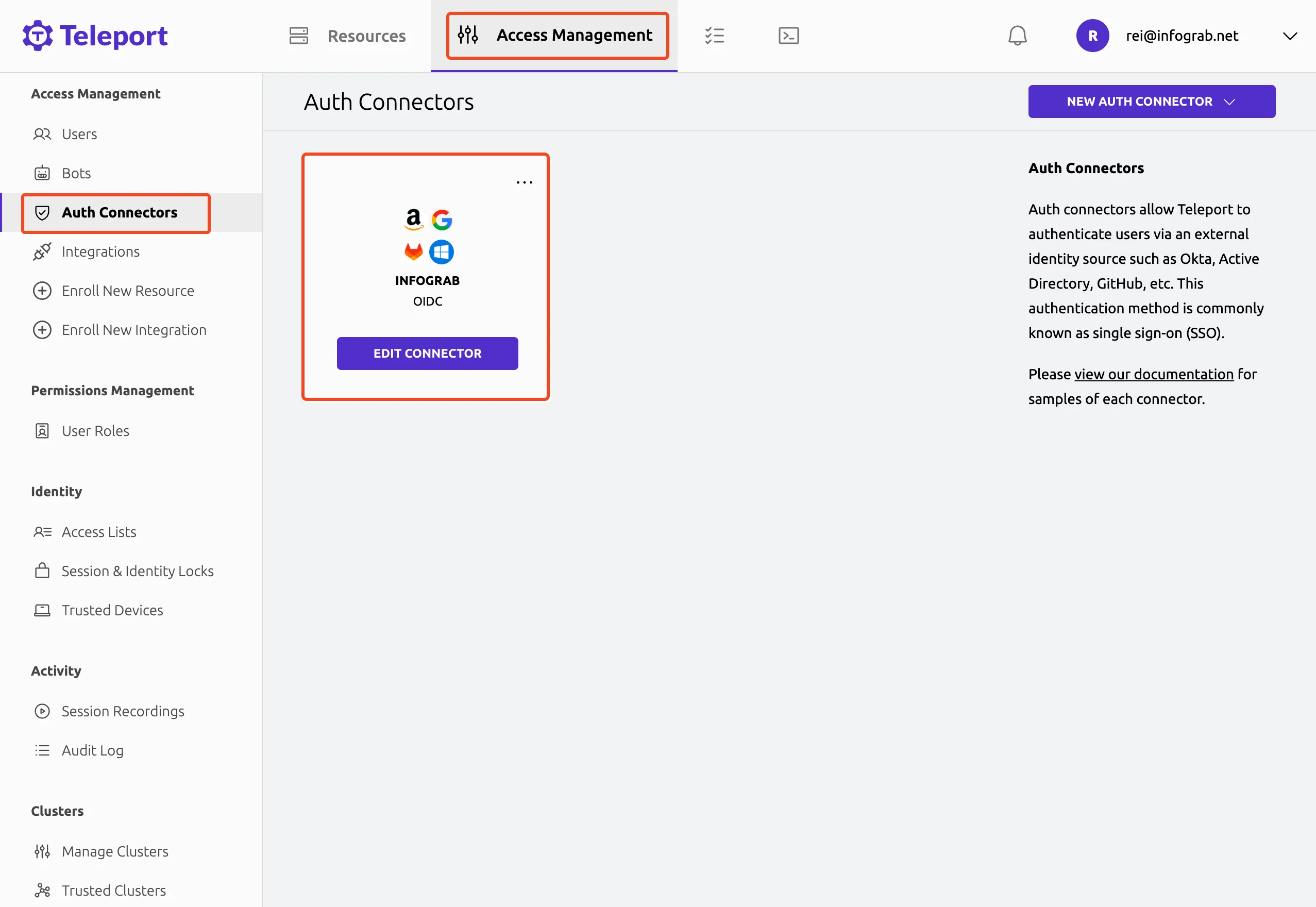Open the view our documentation link
This screenshot has width=1316, height=907.
pyautogui.click(x=1153, y=374)
